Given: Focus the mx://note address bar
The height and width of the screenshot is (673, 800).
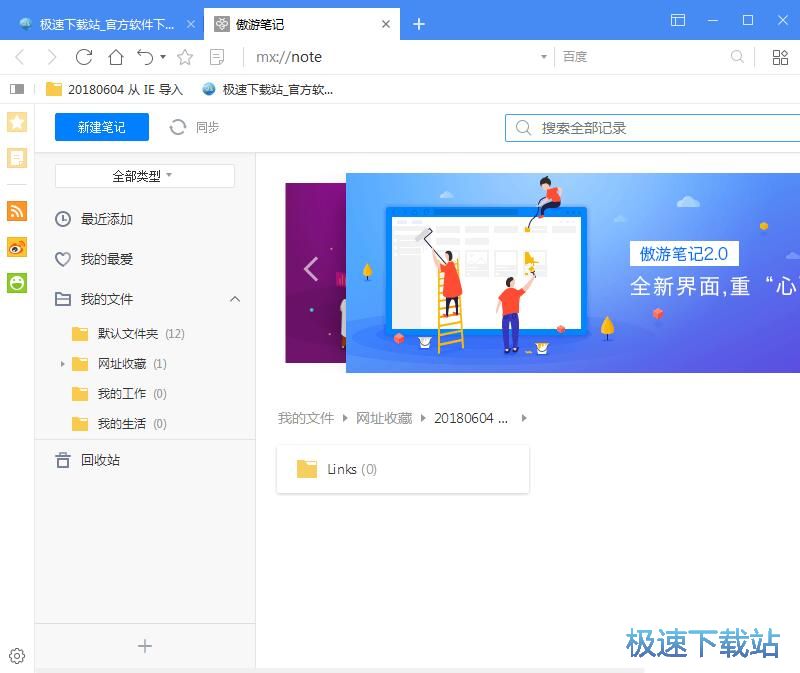Looking at the screenshot, I should [393, 57].
